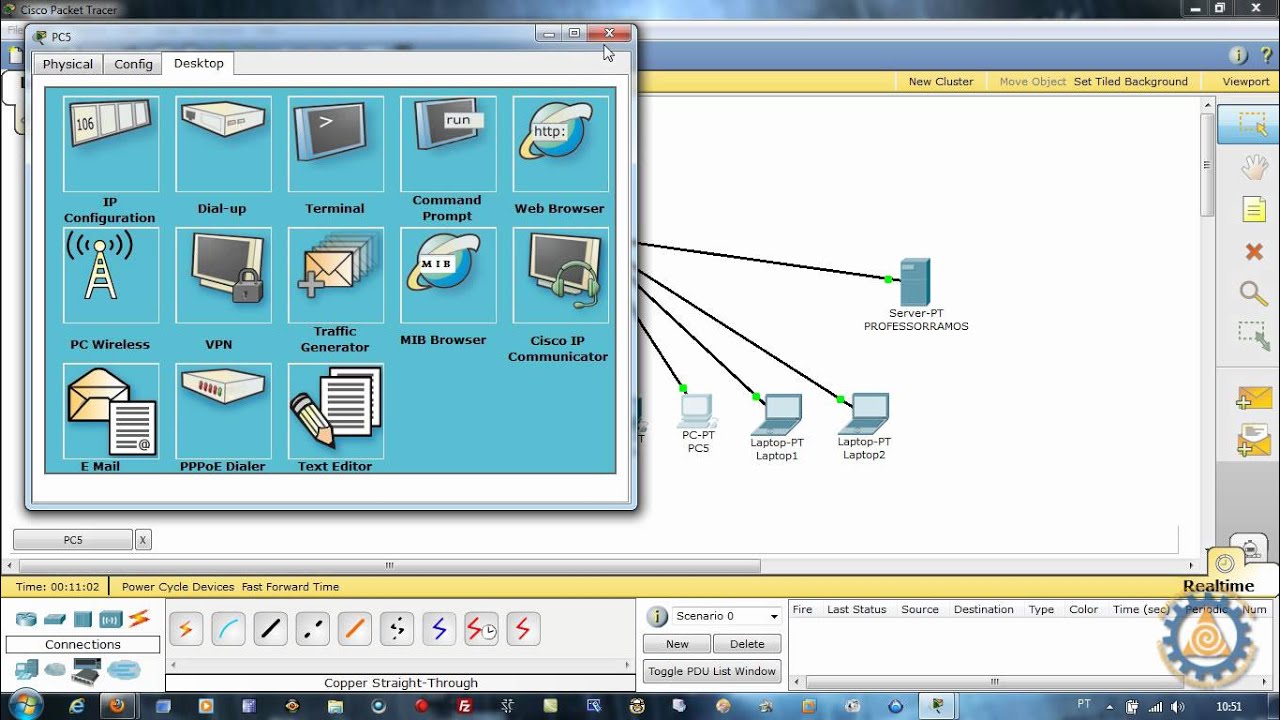Select the Add Complex PDU envelope
This screenshot has width=1280, height=720.
pyautogui.click(x=1254, y=440)
